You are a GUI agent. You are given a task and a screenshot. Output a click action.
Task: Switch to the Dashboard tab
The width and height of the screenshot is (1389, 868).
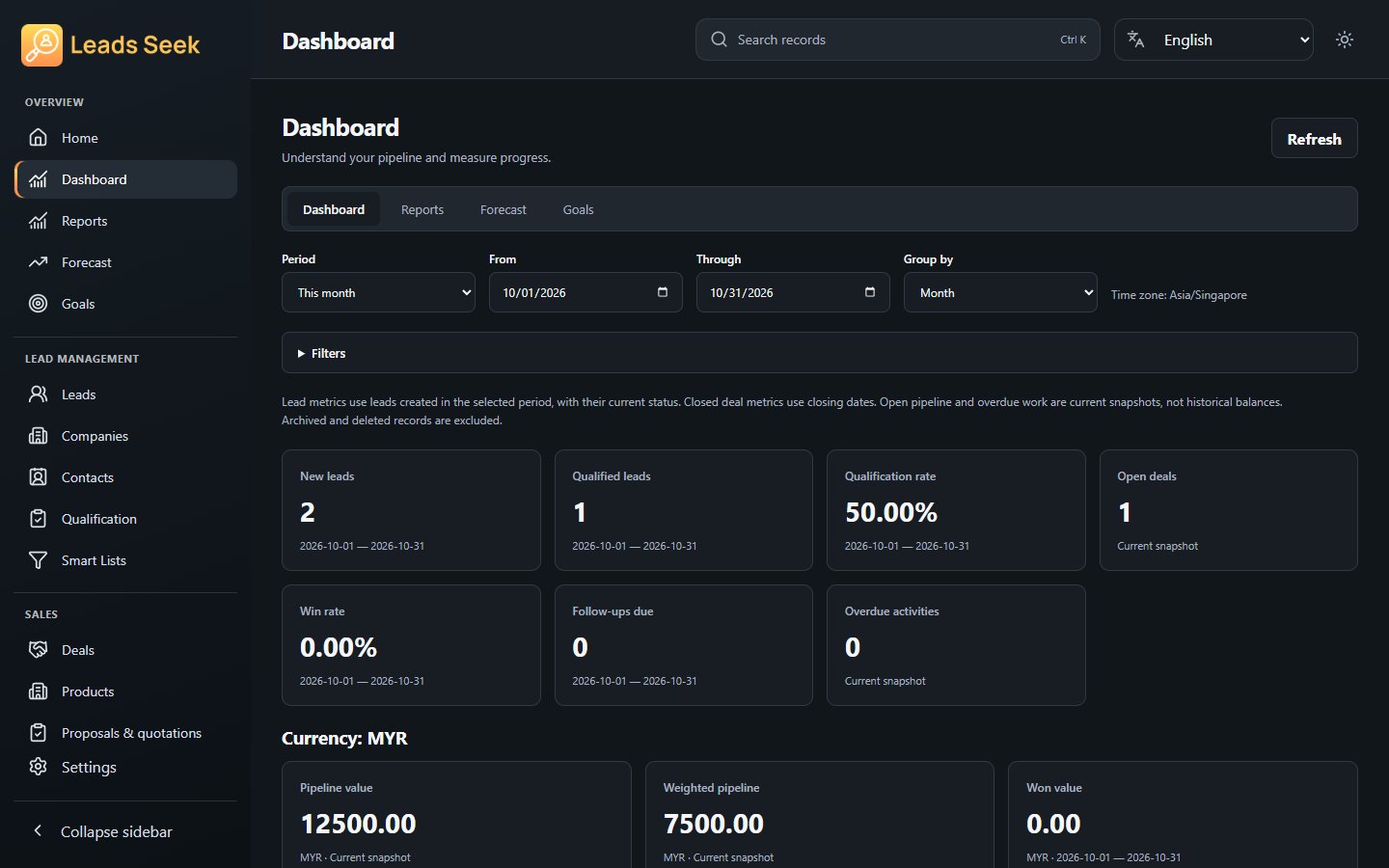(334, 209)
